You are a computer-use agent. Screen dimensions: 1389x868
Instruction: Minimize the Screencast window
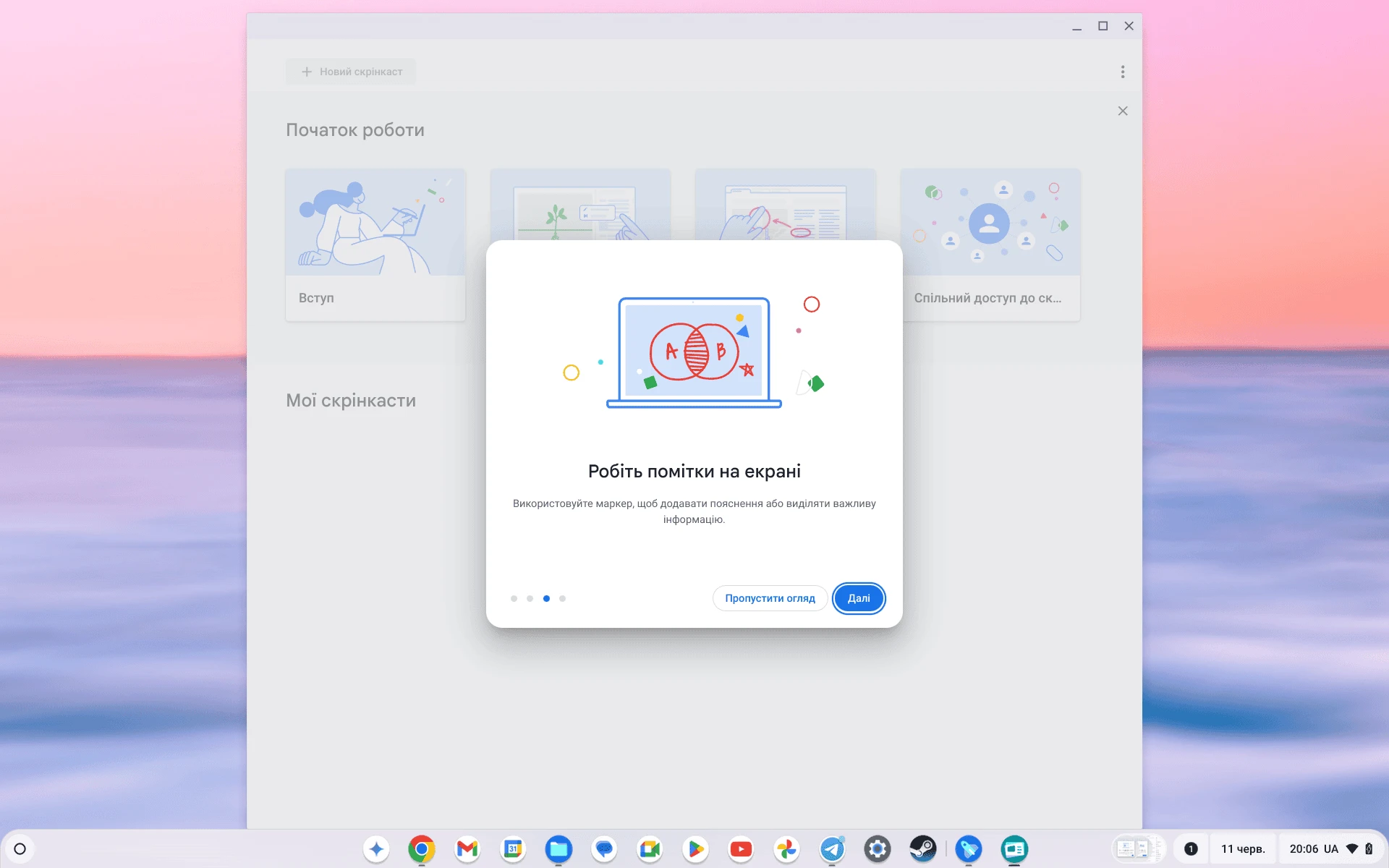point(1076,26)
